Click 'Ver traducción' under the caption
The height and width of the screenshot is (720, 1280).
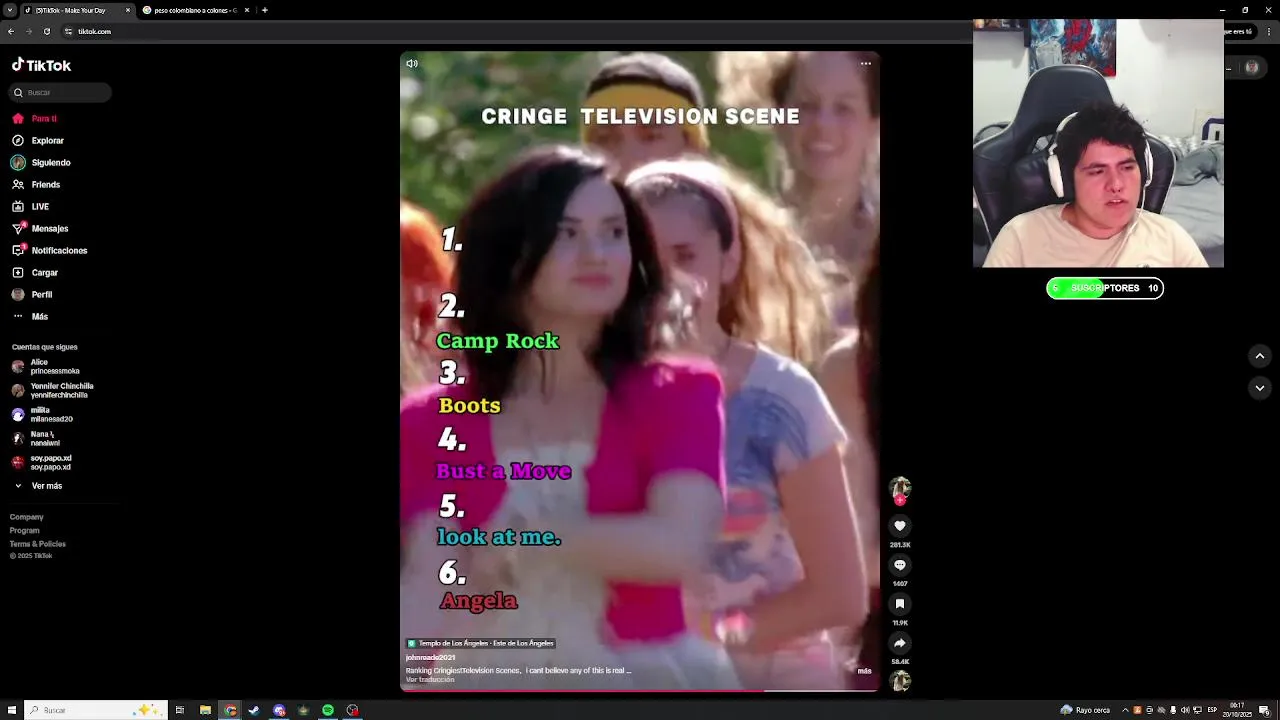pos(430,680)
